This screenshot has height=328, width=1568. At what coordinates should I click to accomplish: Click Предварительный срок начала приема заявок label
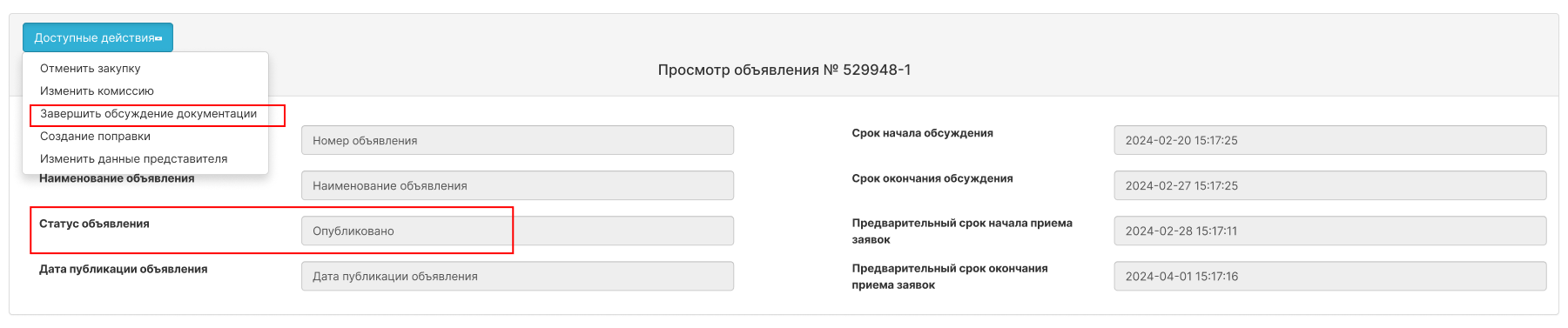tap(962, 231)
